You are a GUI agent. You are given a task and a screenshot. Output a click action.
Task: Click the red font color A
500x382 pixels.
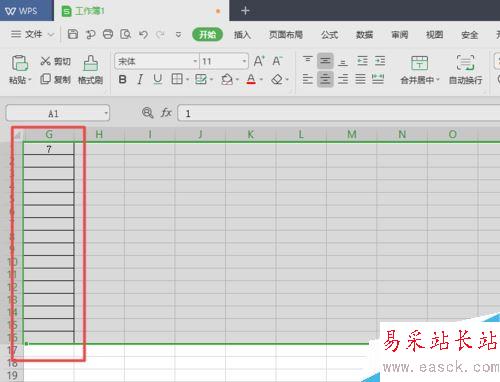coord(251,79)
